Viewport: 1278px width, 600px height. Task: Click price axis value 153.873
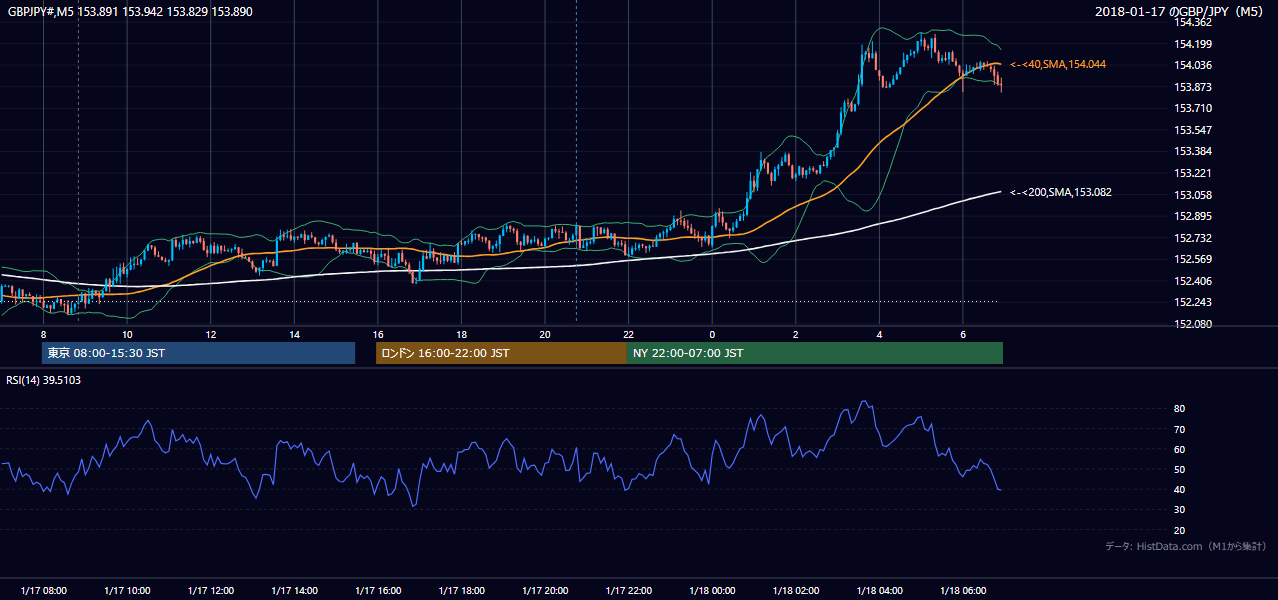click(x=1193, y=87)
